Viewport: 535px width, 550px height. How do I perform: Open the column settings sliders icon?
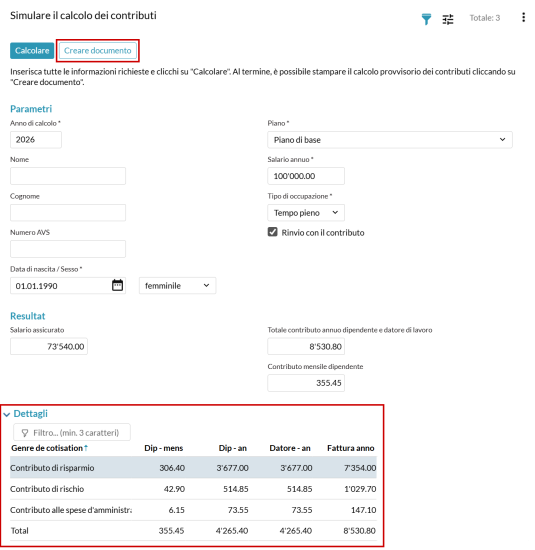[x=448, y=19]
